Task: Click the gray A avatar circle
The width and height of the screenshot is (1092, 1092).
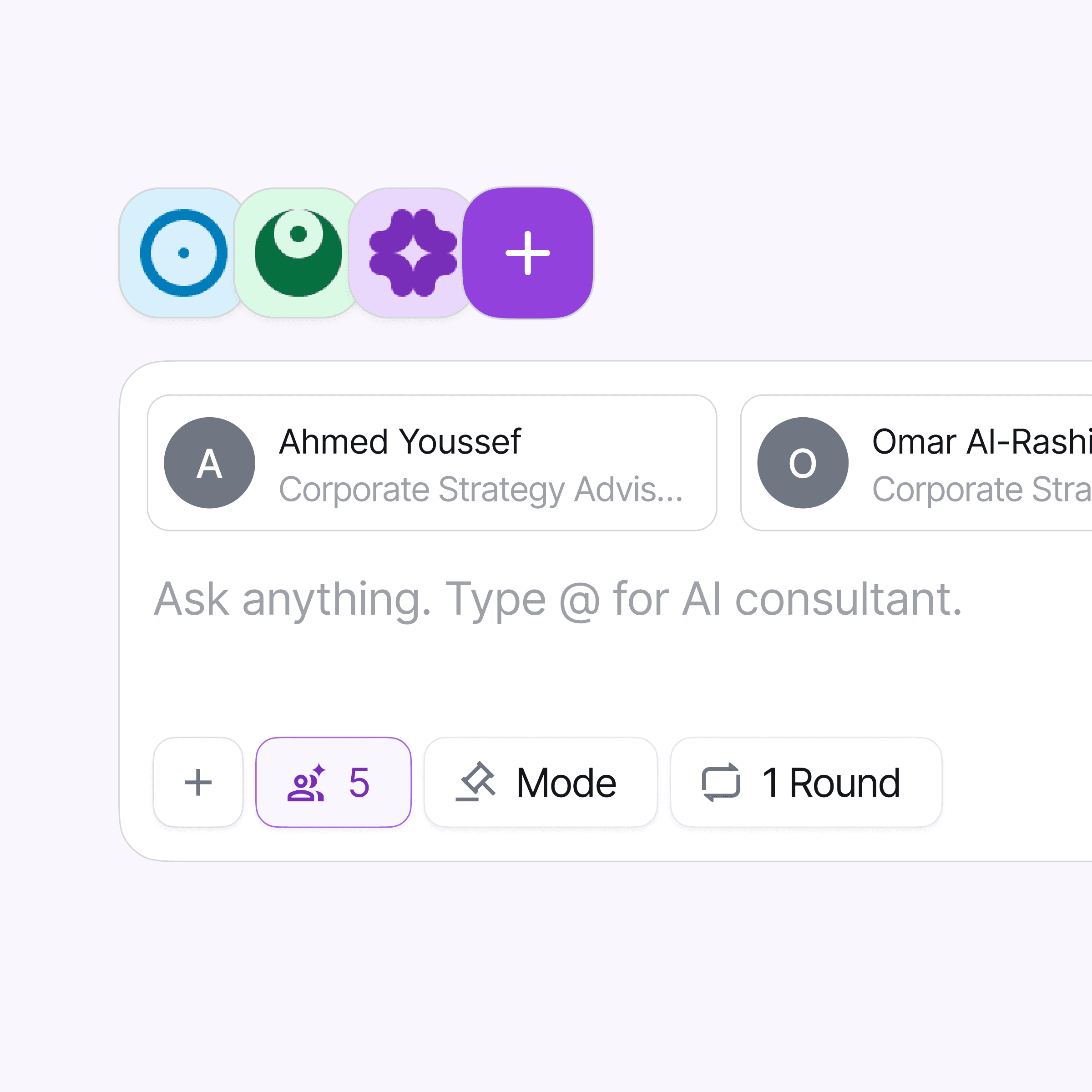Action: click(210, 463)
